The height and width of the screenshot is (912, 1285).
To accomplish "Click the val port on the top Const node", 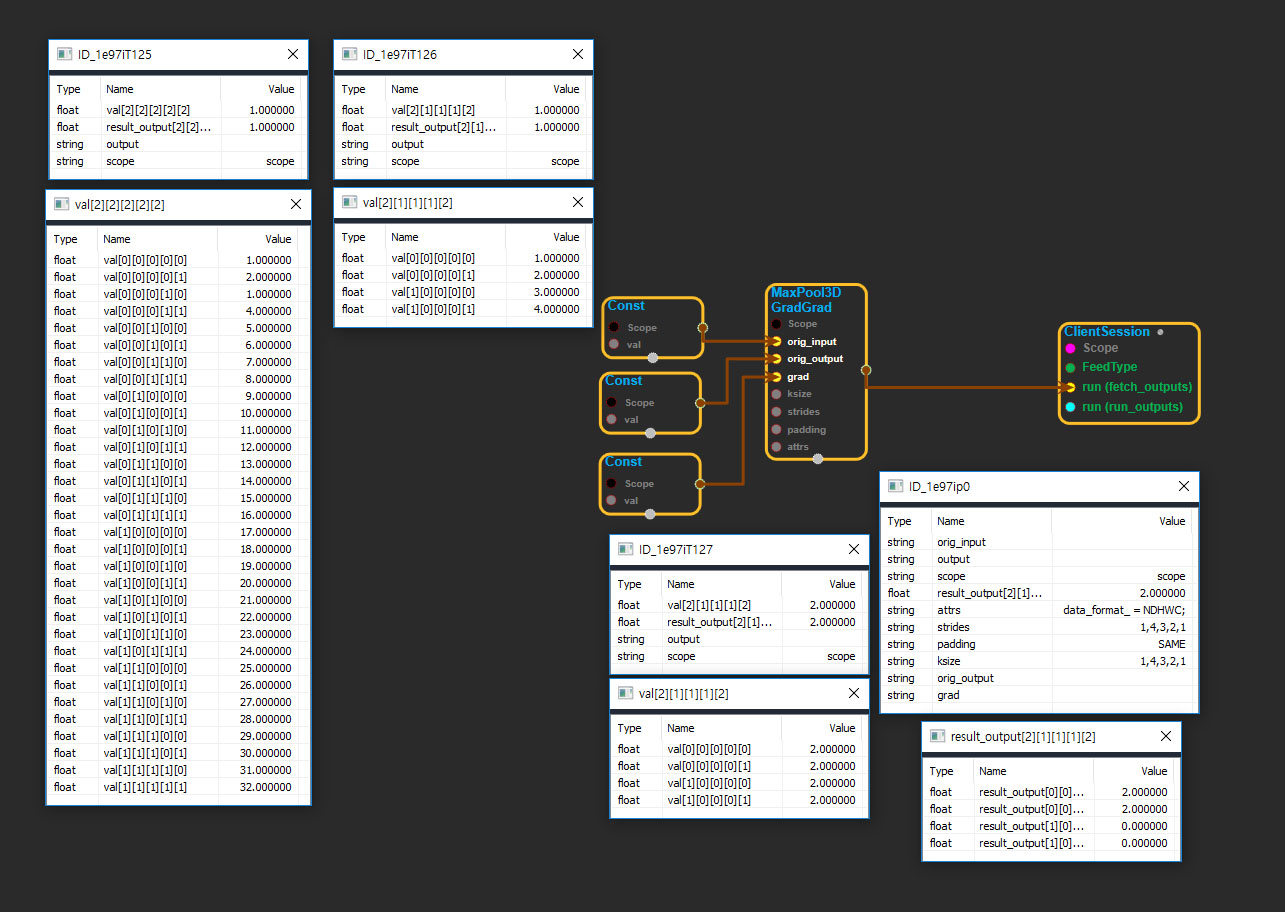I will 613,344.
